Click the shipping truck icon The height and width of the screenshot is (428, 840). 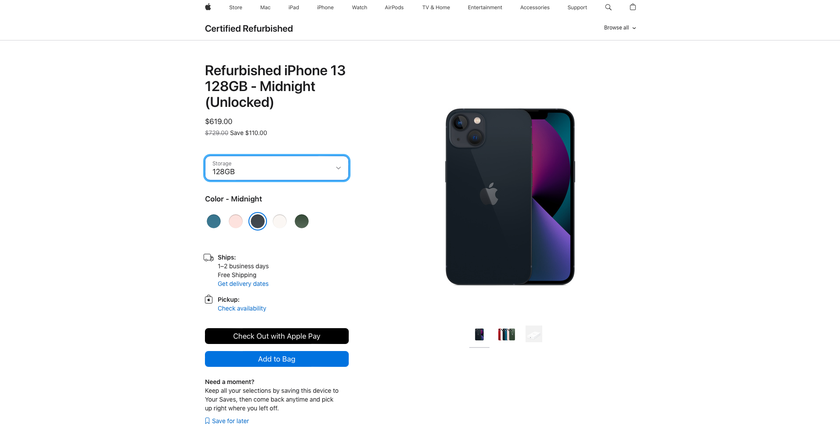[209, 258]
